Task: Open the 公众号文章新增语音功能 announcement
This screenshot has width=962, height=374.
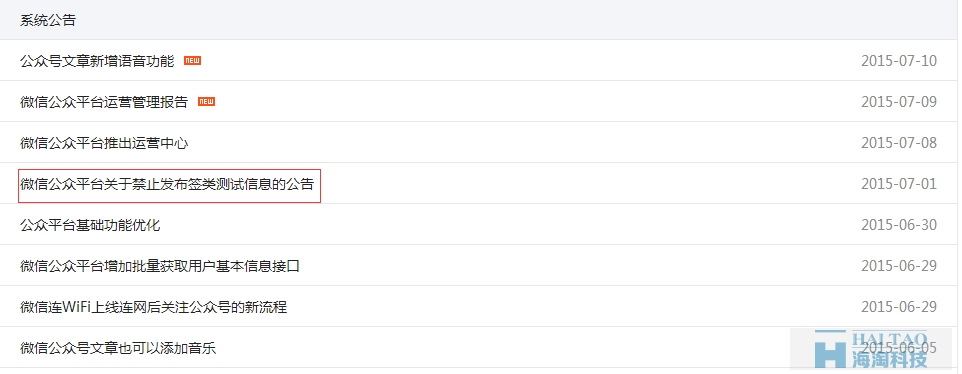Action: click(x=97, y=61)
